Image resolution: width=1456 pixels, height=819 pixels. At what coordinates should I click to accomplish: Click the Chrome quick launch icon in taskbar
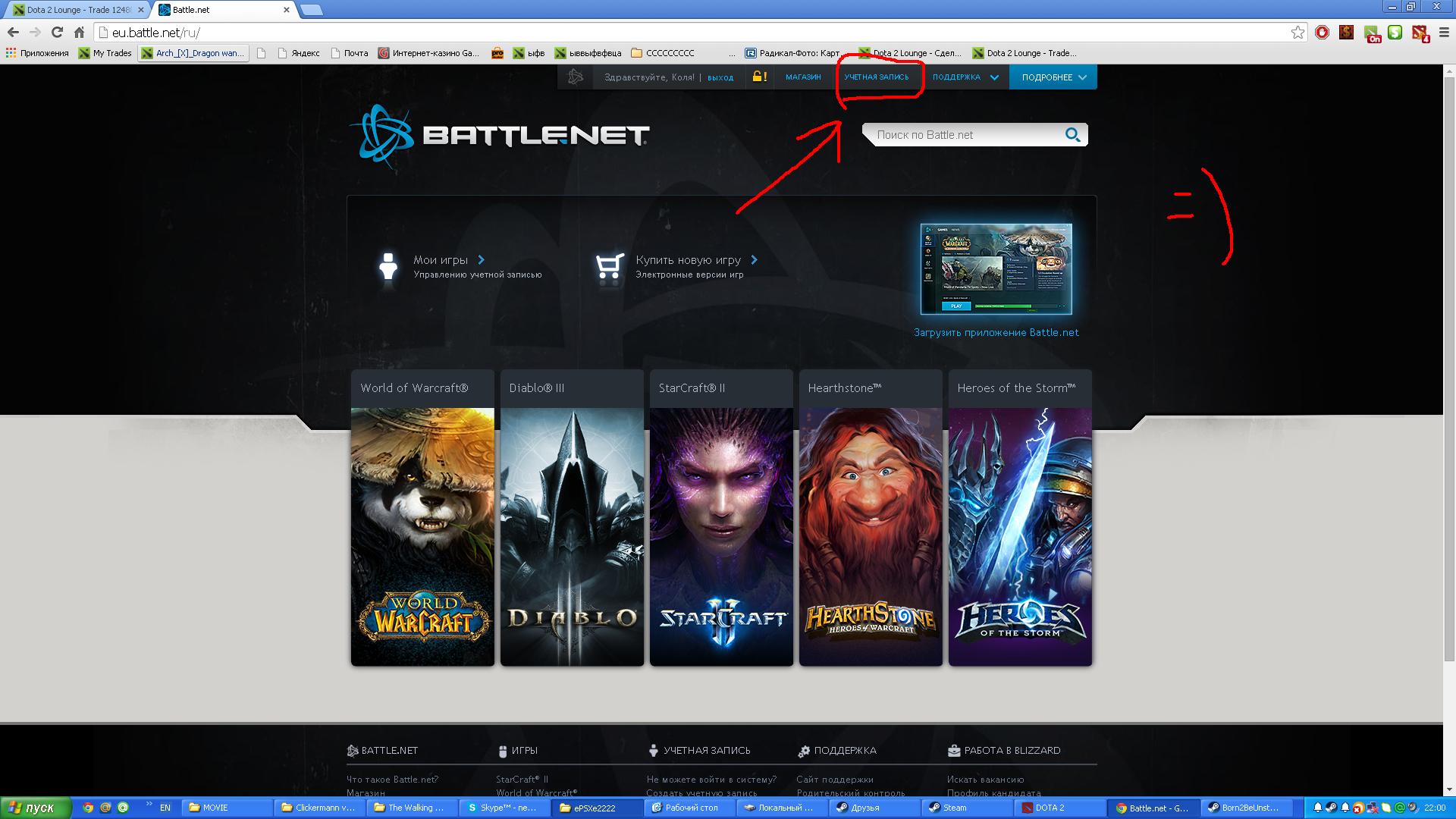pyautogui.click(x=88, y=808)
